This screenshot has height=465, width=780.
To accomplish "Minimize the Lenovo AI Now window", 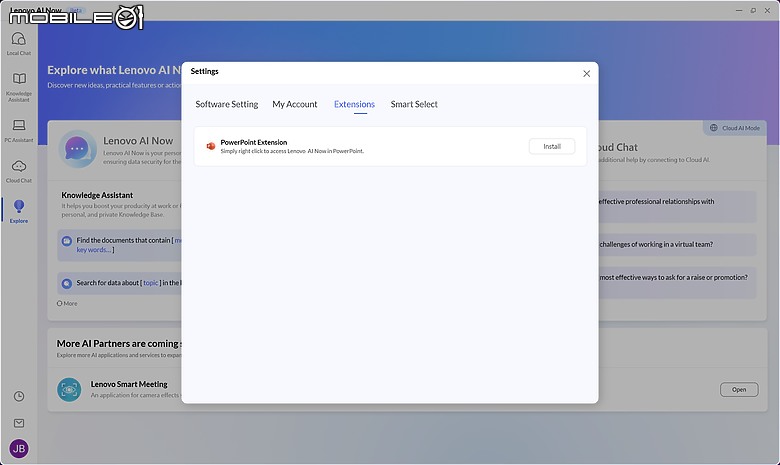I will pos(739,10).
